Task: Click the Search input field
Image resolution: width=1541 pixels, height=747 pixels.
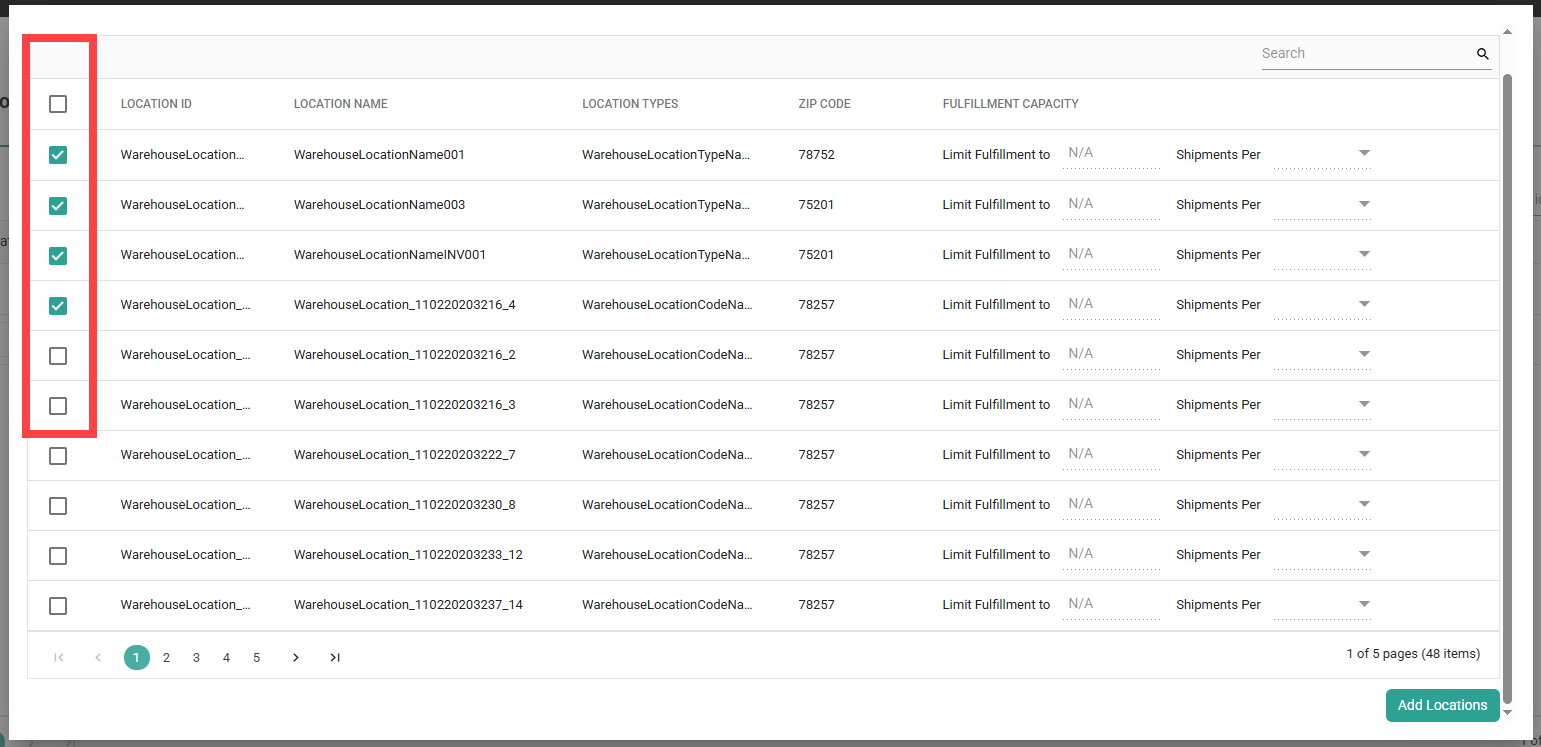Action: point(1360,53)
